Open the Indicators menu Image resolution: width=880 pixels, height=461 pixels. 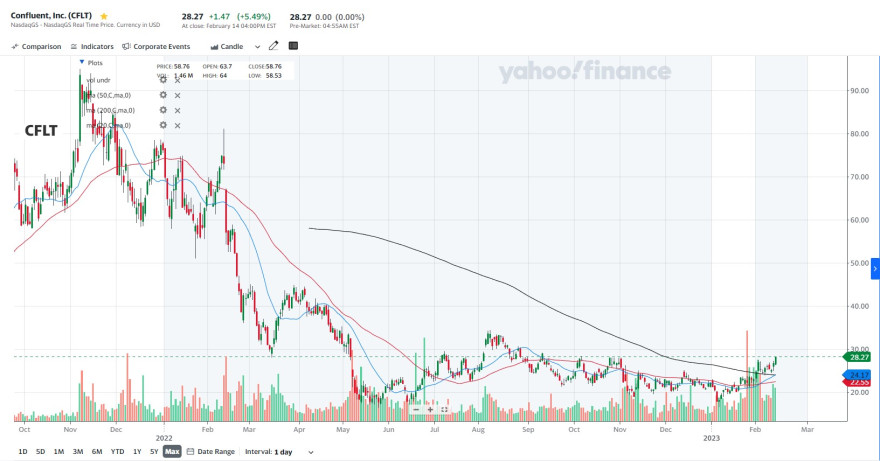click(92, 47)
